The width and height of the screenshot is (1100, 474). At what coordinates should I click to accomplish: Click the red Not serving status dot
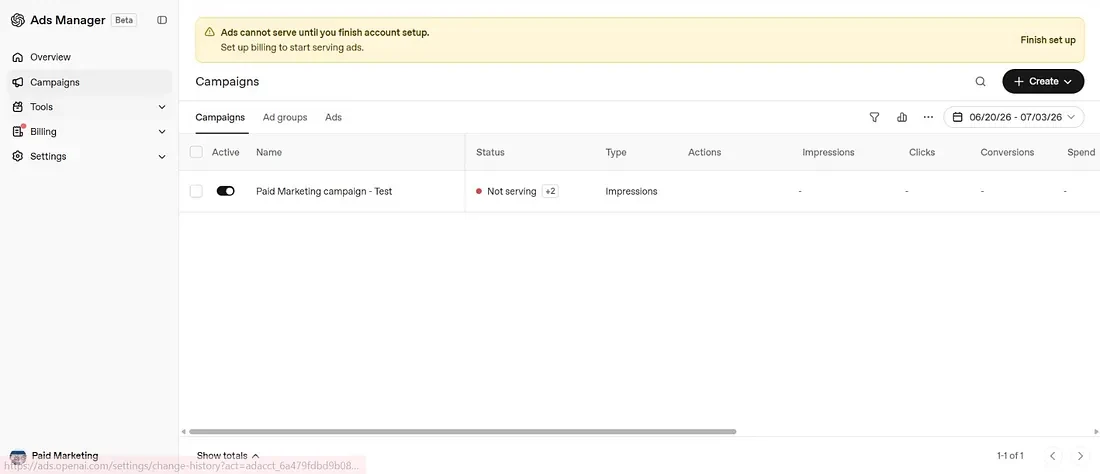[x=479, y=191]
